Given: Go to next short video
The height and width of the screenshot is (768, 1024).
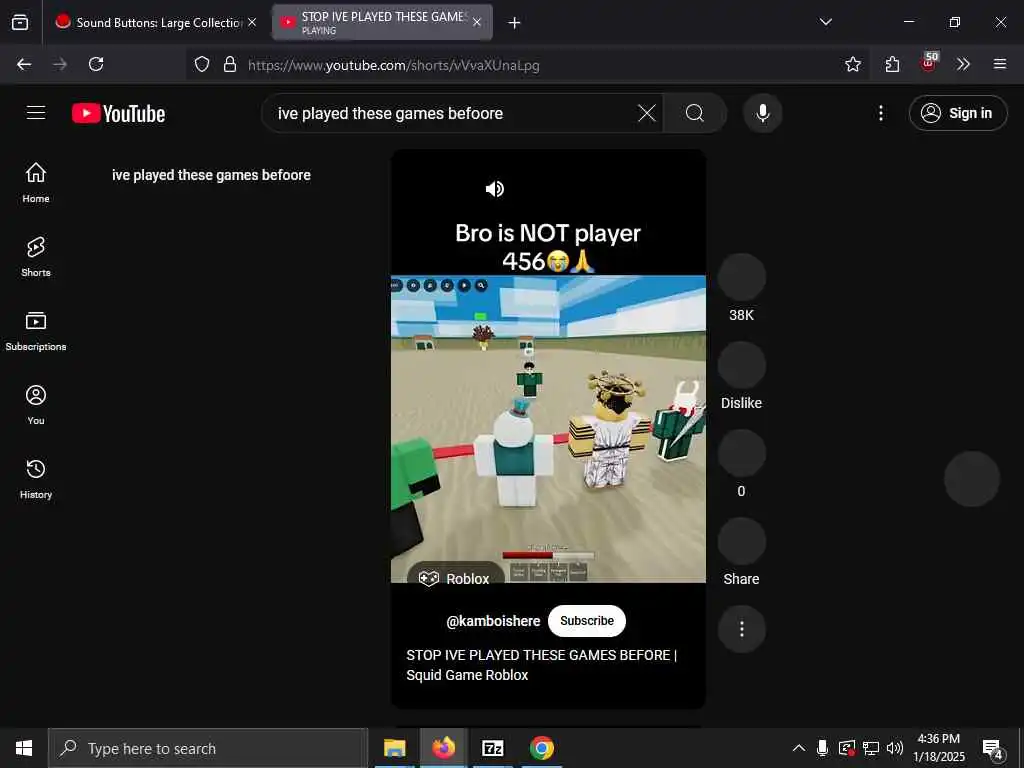Looking at the screenshot, I should [x=972, y=479].
